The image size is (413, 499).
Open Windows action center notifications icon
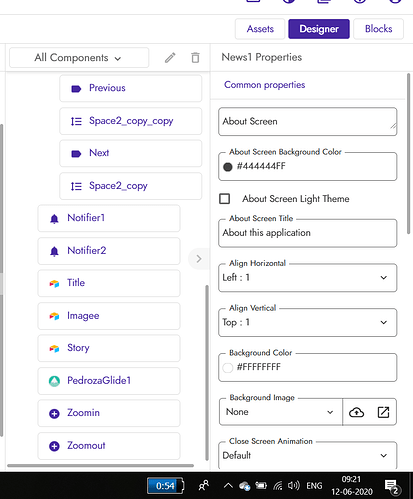click(x=392, y=487)
